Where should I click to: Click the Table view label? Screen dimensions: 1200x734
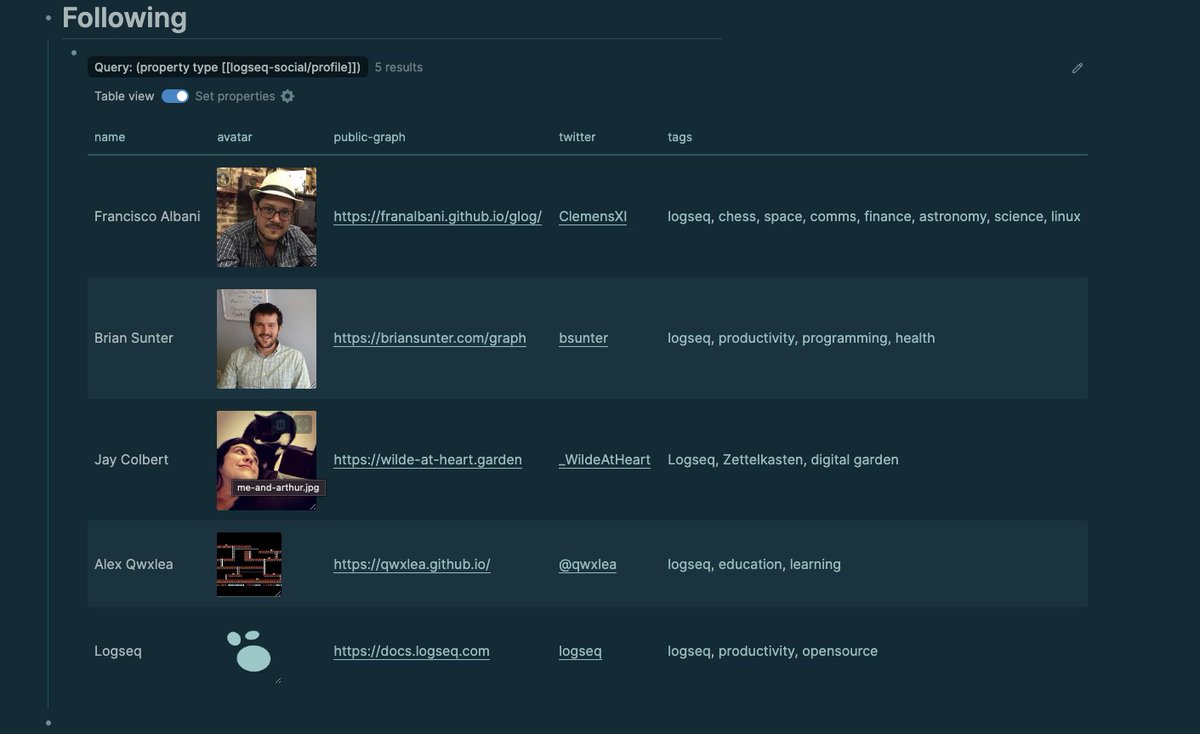(124, 96)
